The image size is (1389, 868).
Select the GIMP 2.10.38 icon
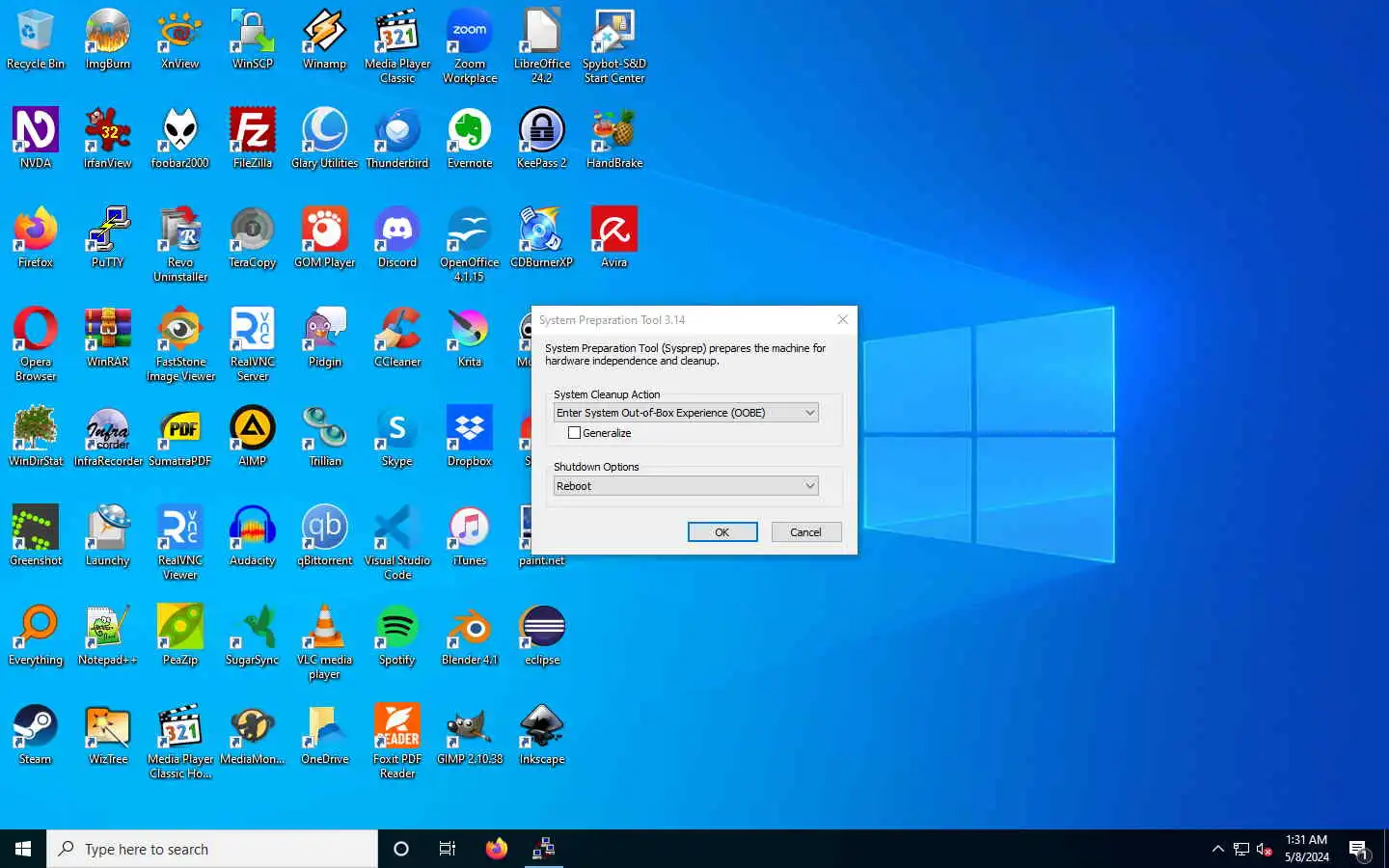pyautogui.click(x=470, y=736)
